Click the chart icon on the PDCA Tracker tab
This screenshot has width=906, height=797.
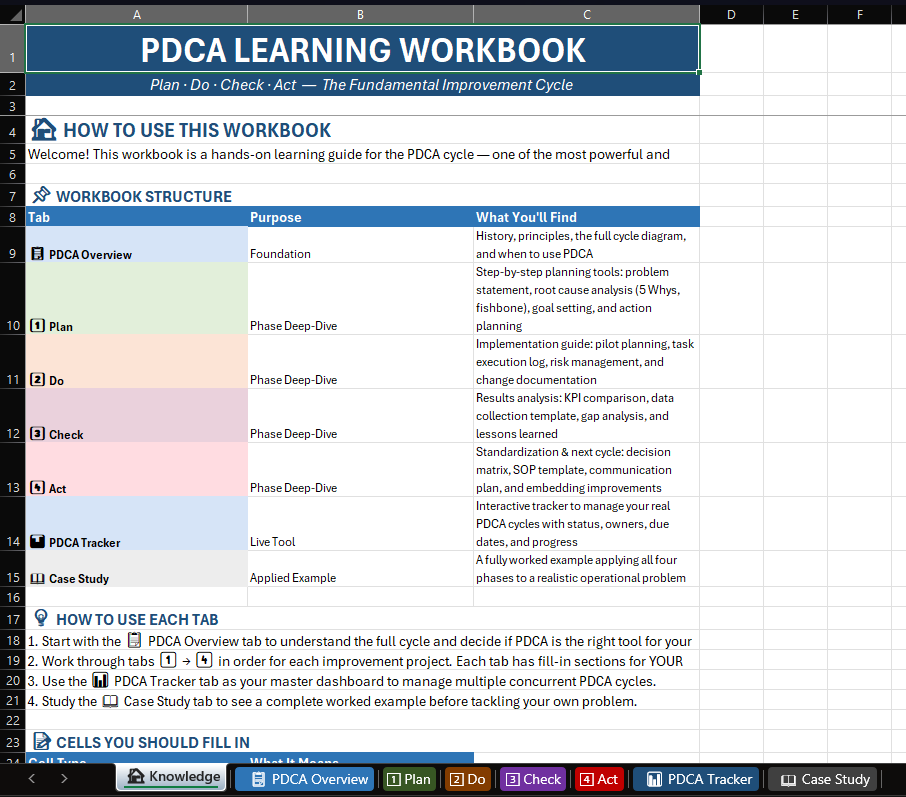(x=657, y=778)
